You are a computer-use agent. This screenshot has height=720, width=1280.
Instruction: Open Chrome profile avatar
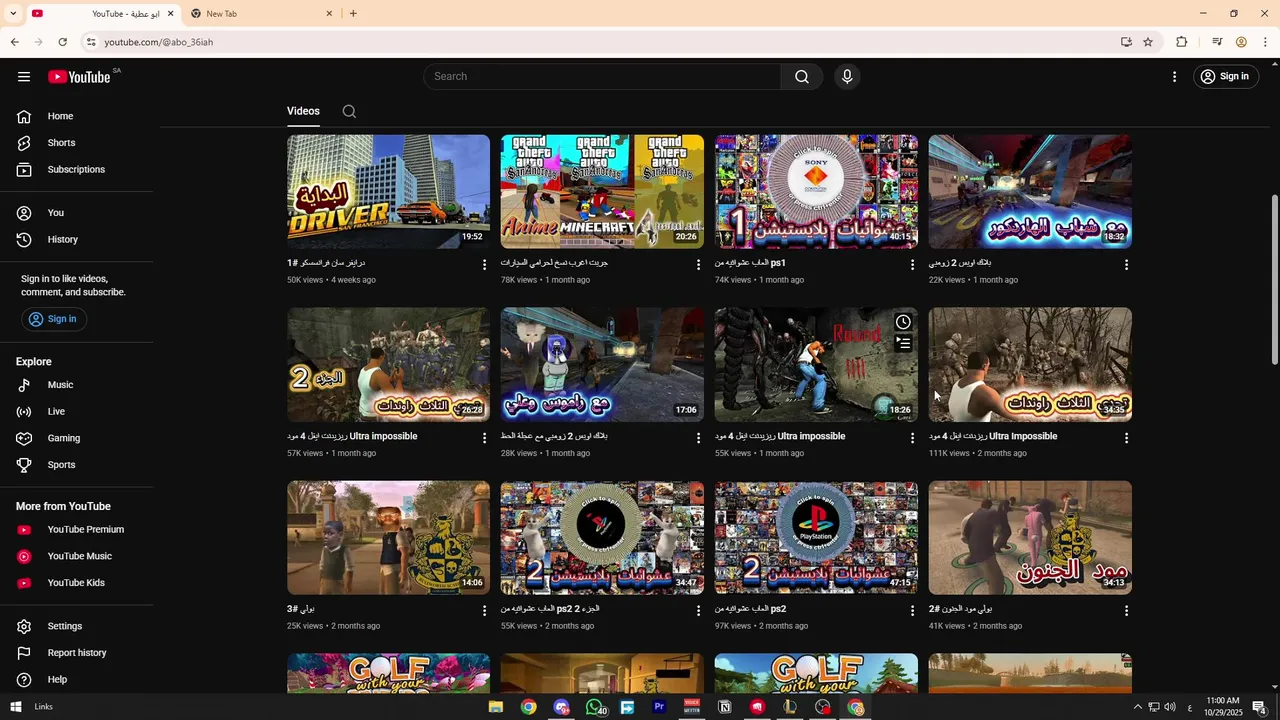[1241, 42]
